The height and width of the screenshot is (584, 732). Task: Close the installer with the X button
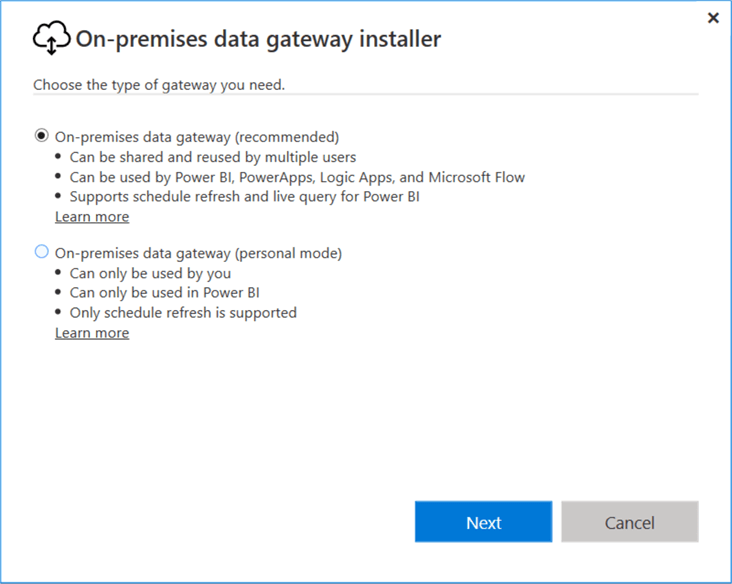pyautogui.click(x=713, y=18)
